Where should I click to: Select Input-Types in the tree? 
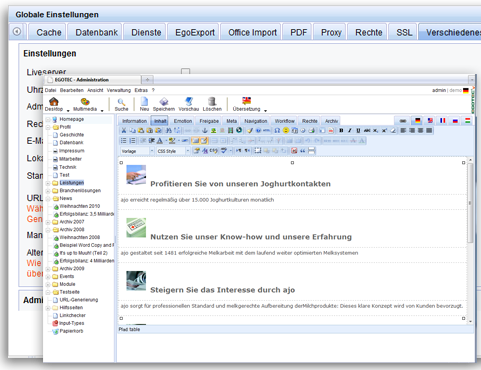pyautogui.click(x=72, y=323)
